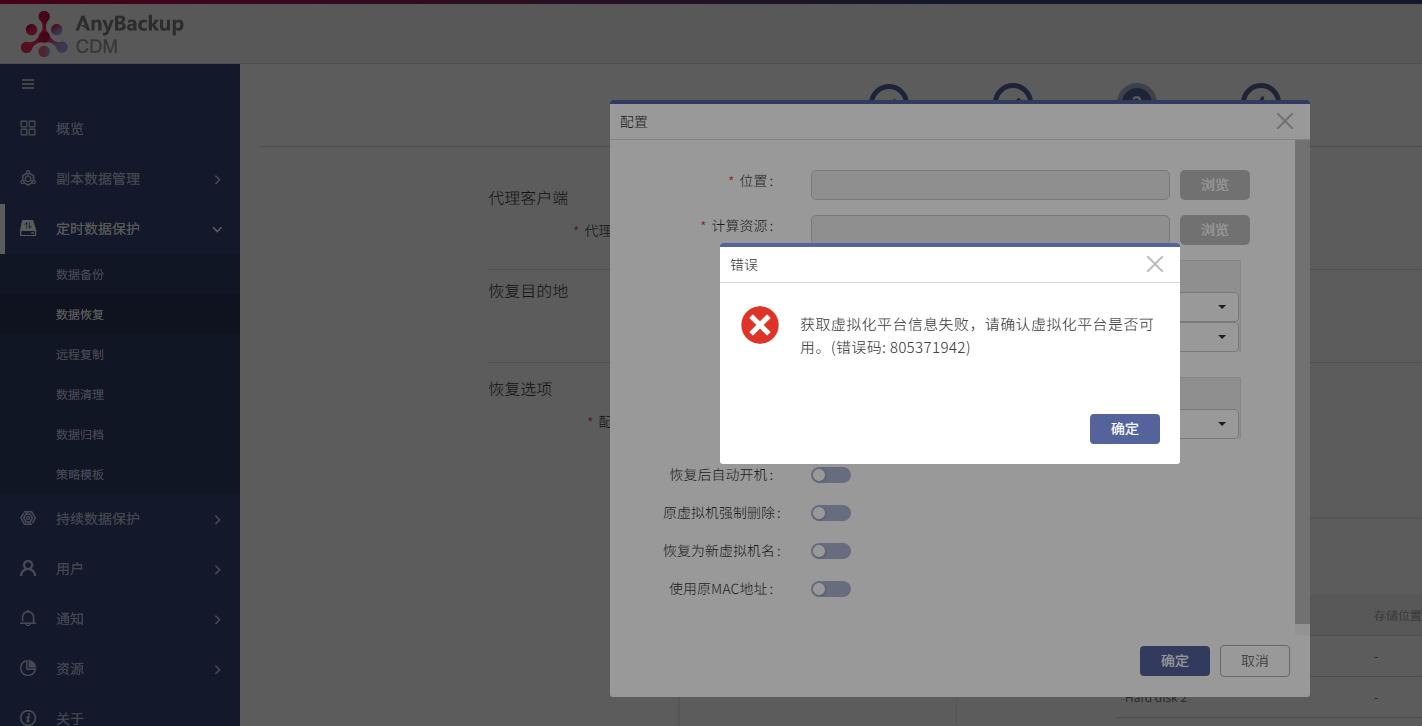Click 浏览 button next to 计算资源

pos(1215,230)
